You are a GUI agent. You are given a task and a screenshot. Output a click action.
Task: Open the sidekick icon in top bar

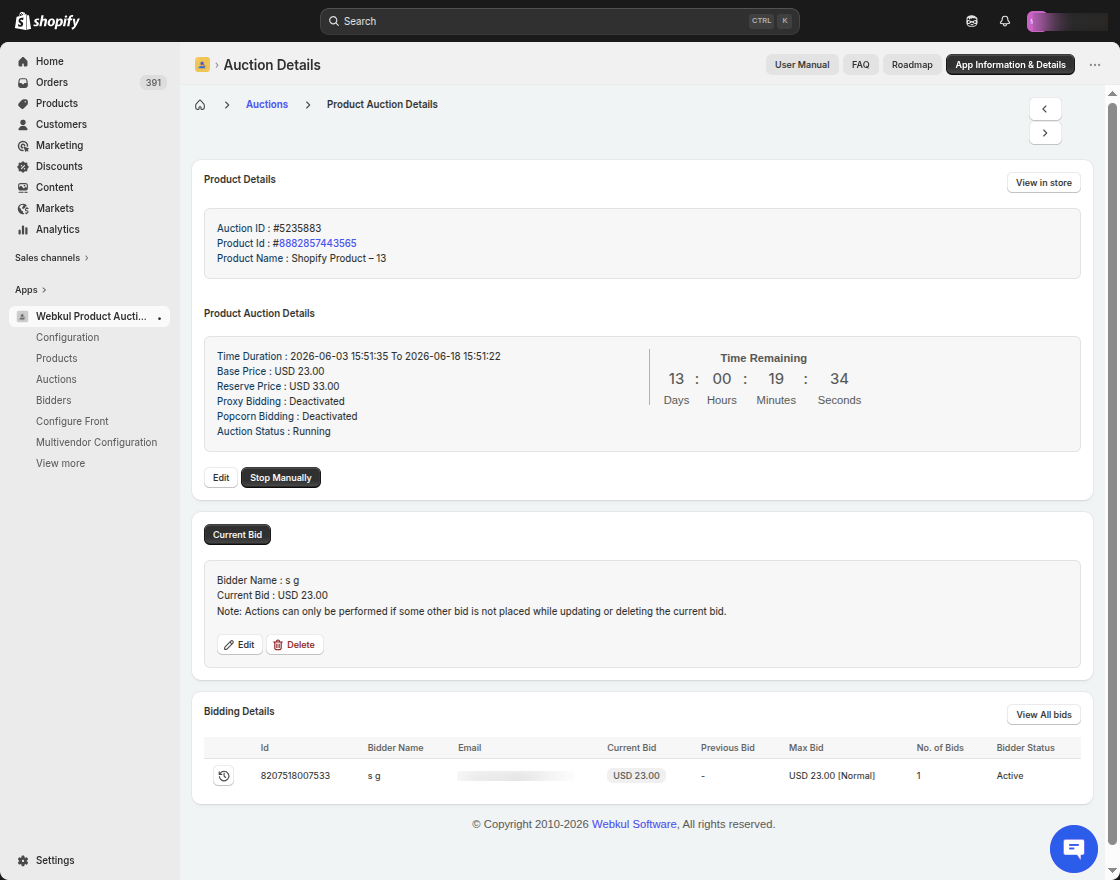point(971,21)
